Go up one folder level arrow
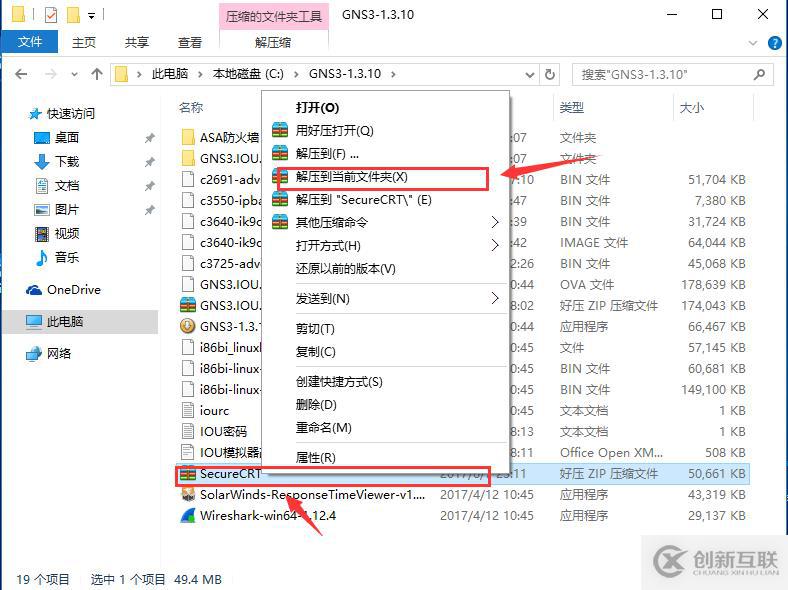 pos(97,74)
